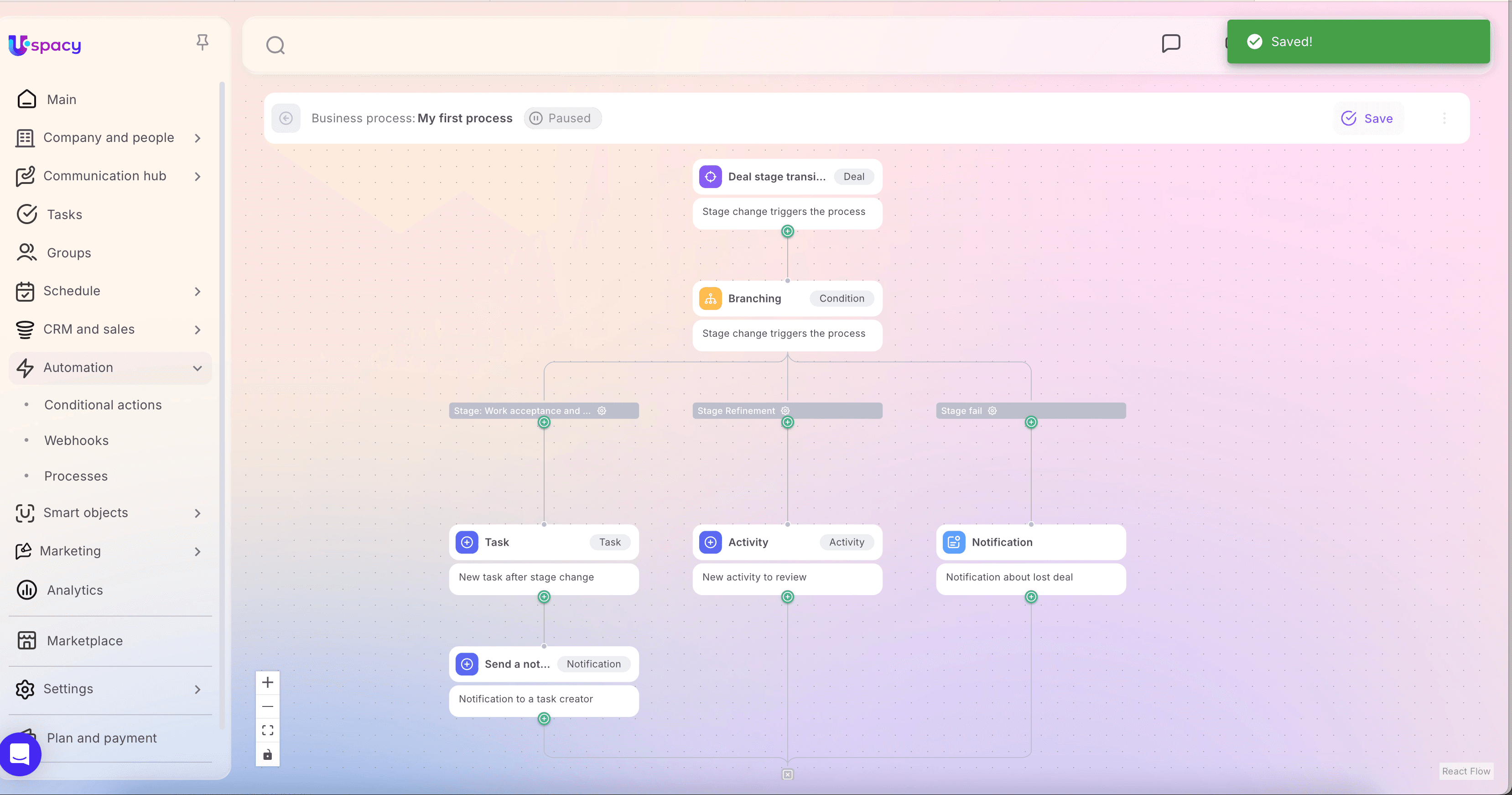This screenshot has height=795, width=1512.
Task: Click fit view icon in canvas controls
Action: [268, 730]
